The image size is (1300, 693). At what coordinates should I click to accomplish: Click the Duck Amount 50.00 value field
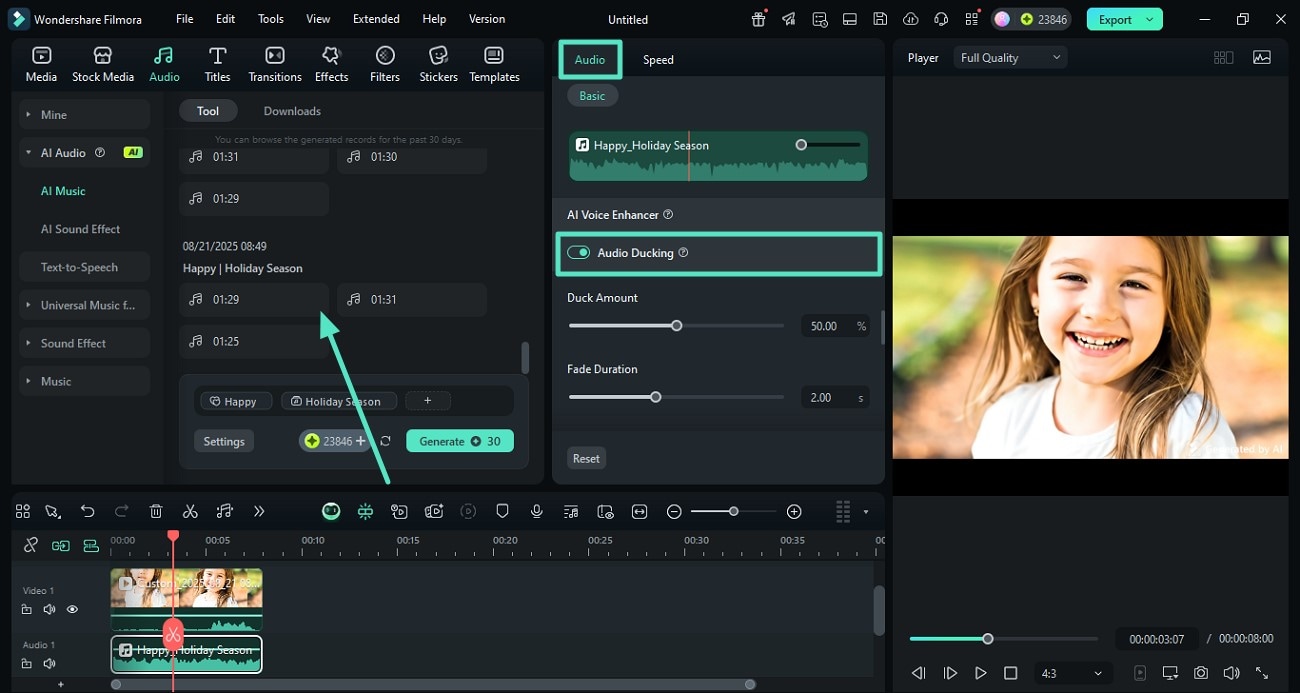coord(834,326)
